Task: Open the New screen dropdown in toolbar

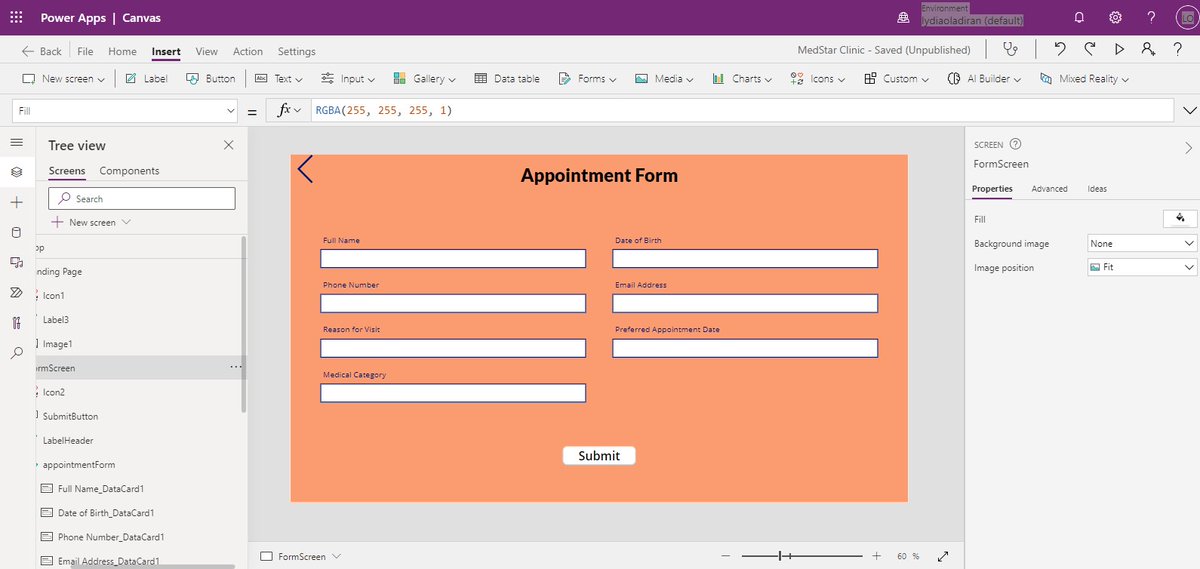Action: 64,79
